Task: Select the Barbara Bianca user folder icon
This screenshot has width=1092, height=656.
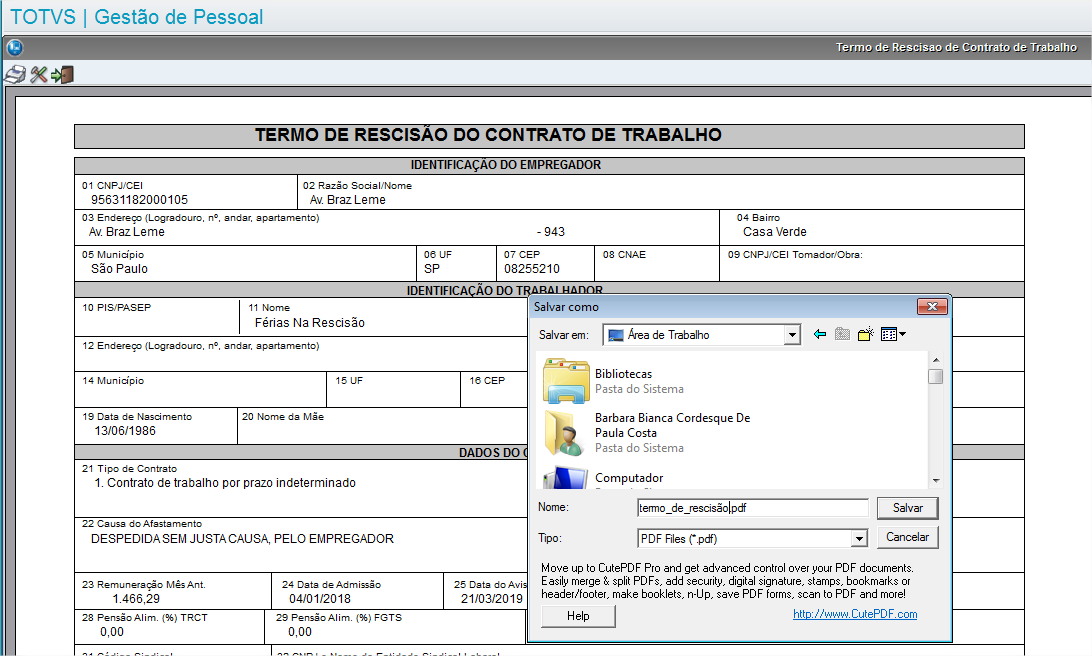Action: click(566, 432)
